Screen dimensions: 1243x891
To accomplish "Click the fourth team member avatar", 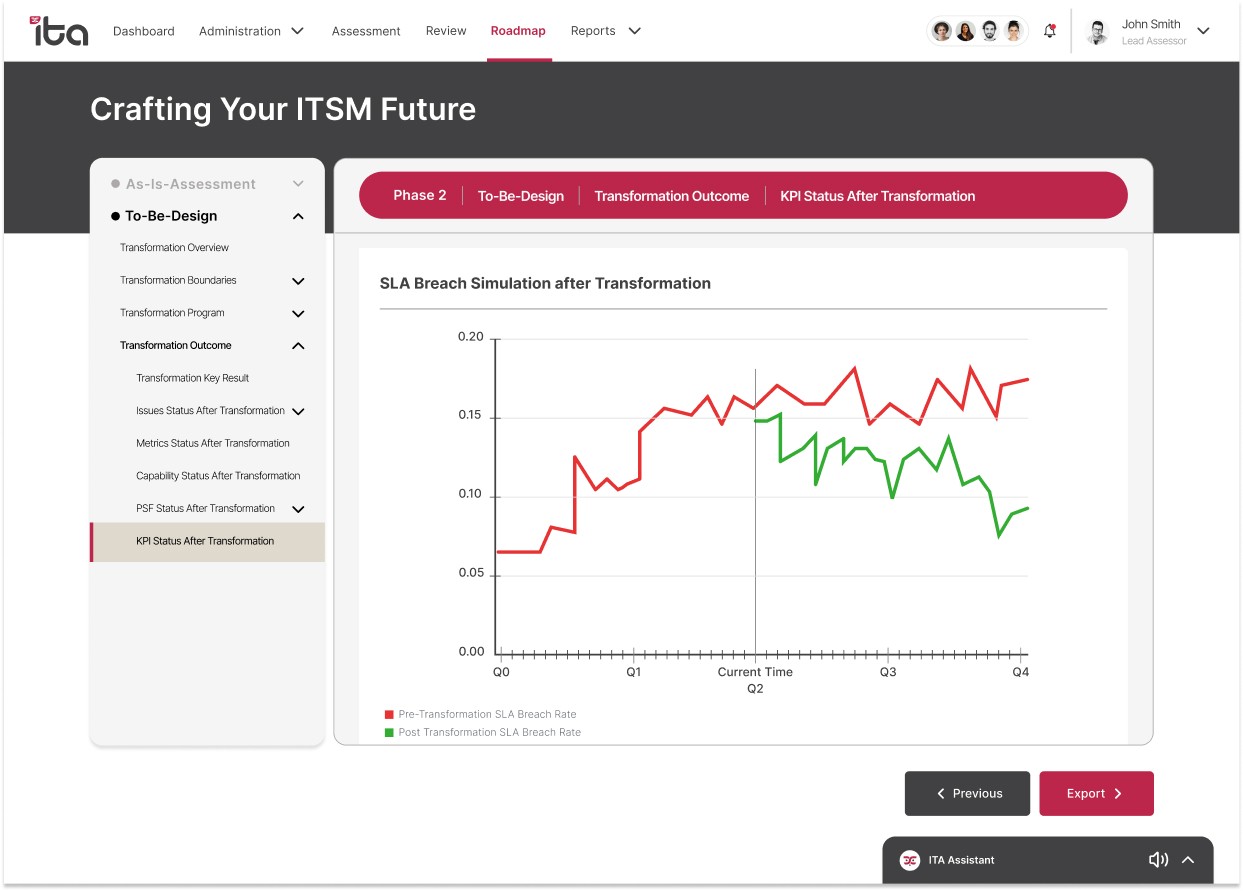I will click(x=1013, y=31).
